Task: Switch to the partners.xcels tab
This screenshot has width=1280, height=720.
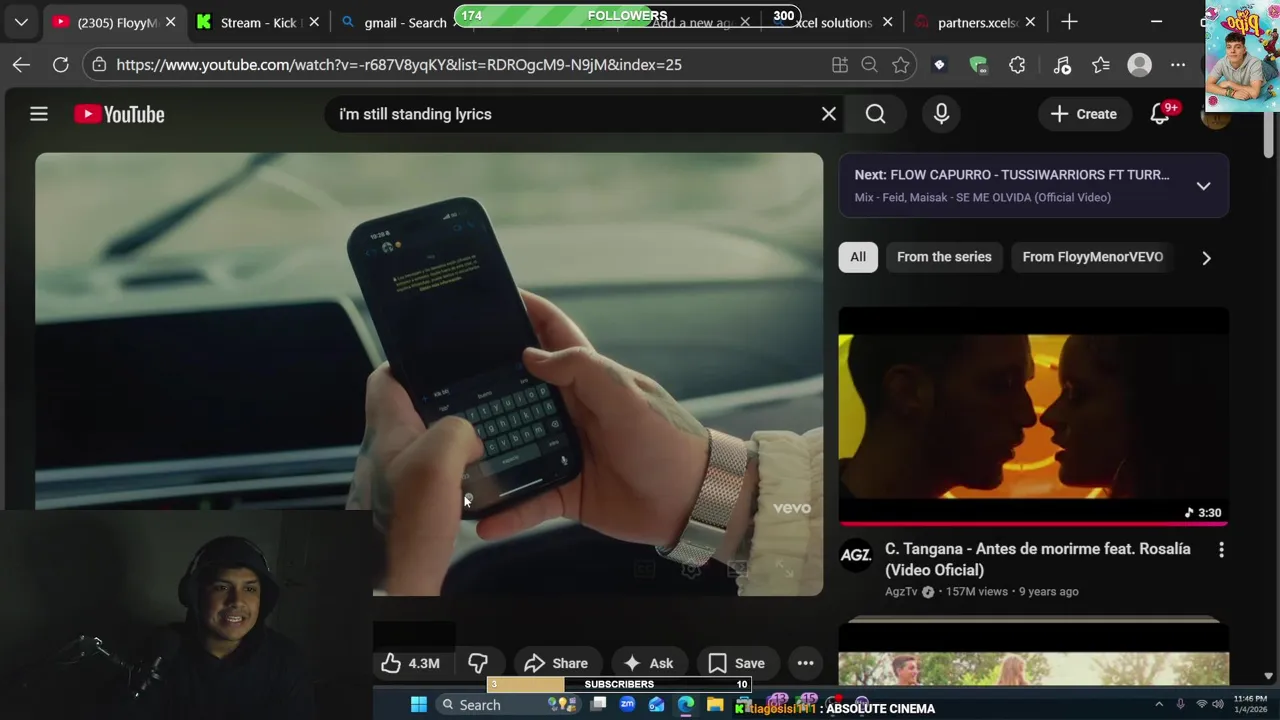Action: (x=975, y=22)
